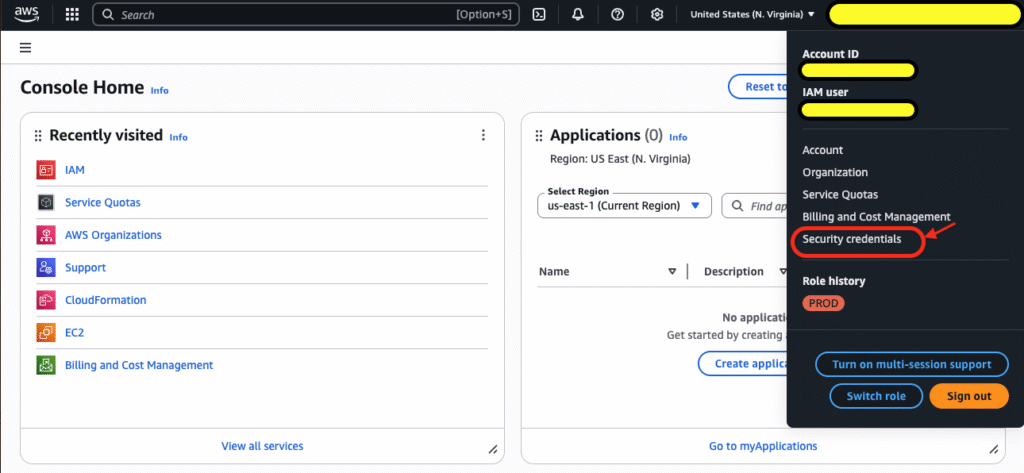Open the notifications bell
This screenshot has height=473, width=1024.
(x=578, y=14)
